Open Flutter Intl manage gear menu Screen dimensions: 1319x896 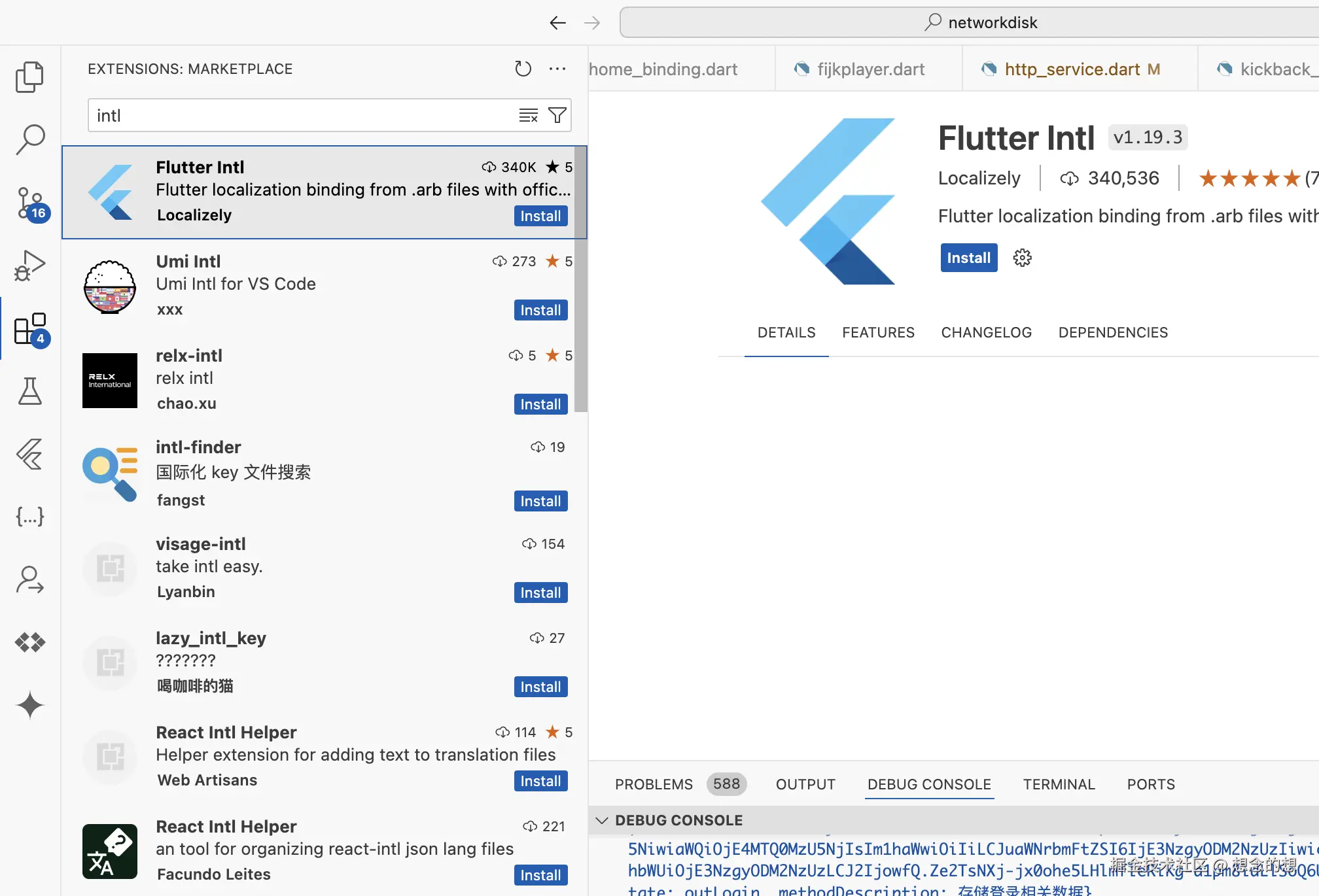(1022, 258)
